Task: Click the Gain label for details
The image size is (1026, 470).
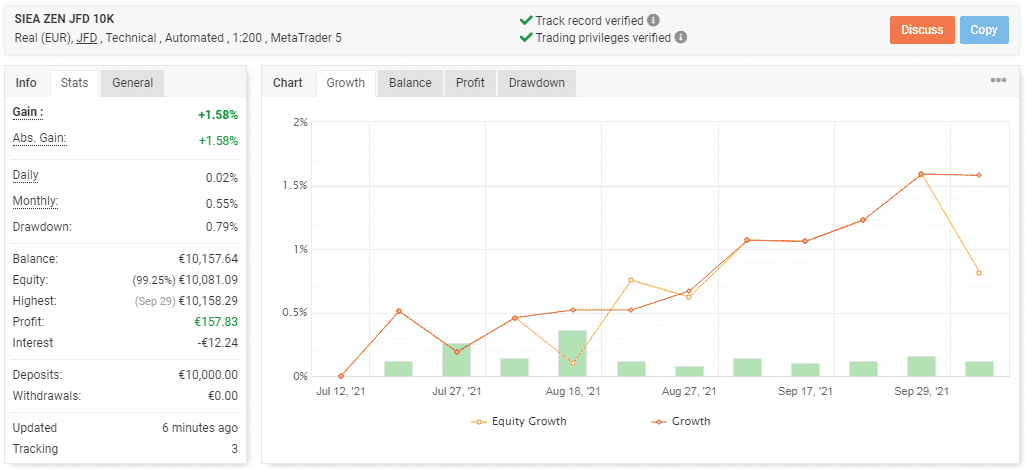Action: pyautogui.click(x=28, y=113)
